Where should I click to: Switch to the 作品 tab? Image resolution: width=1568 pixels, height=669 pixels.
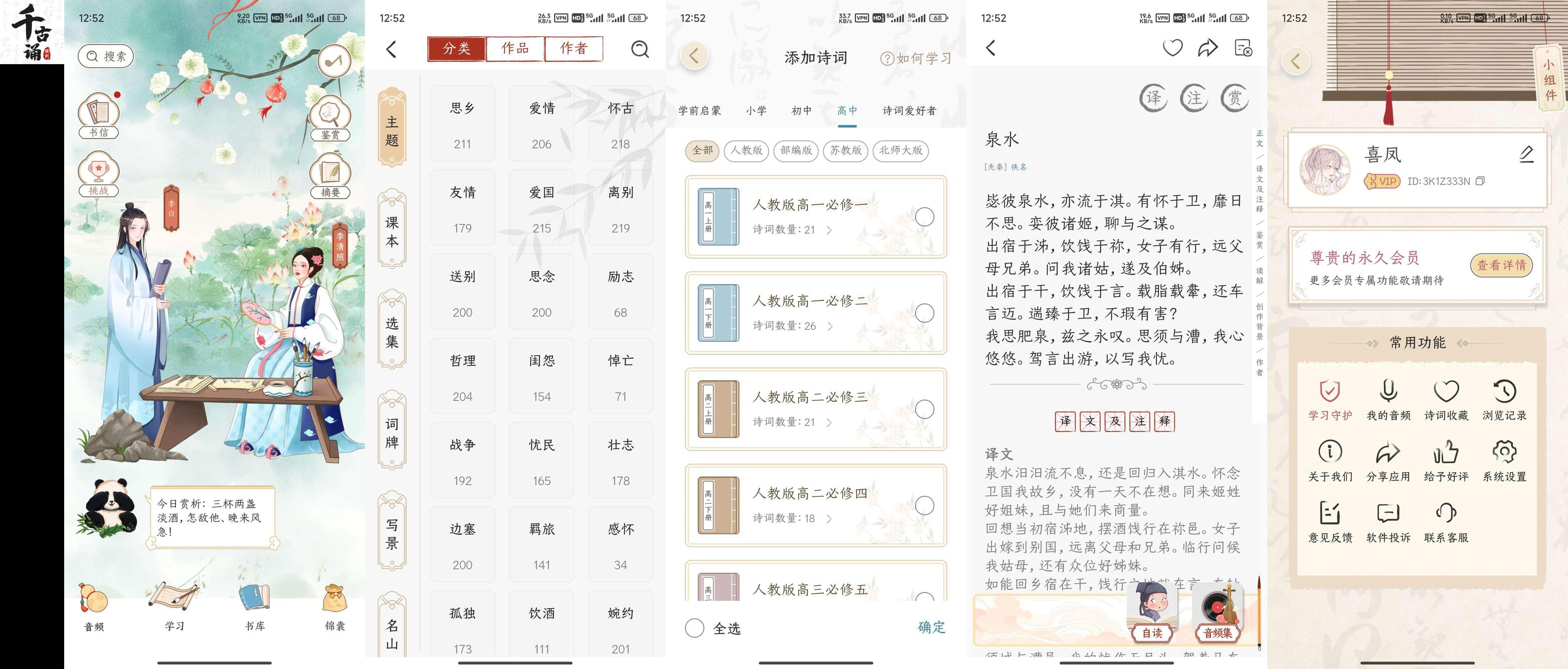(515, 49)
